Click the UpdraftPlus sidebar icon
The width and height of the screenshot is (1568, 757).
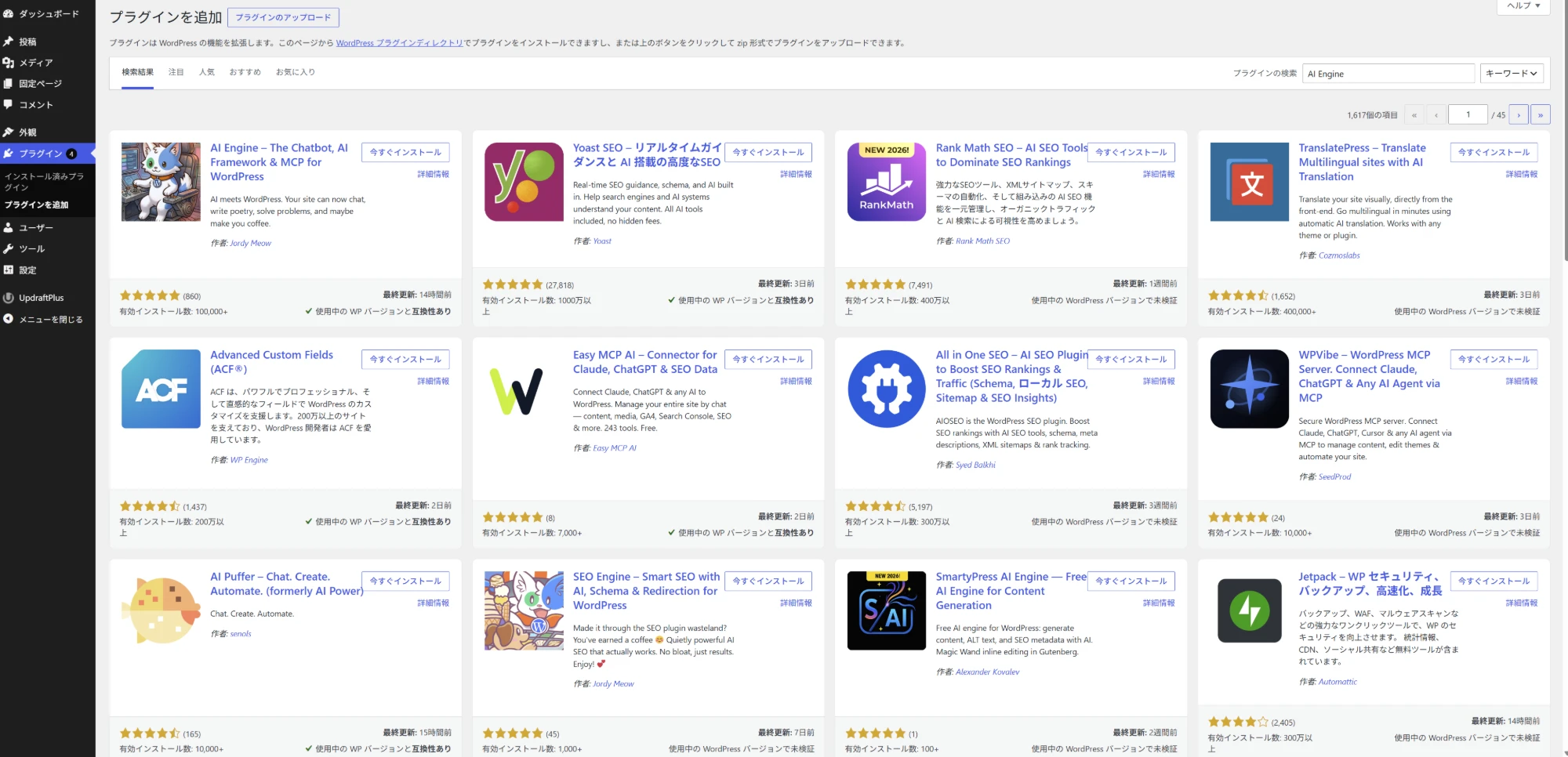point(9,298)
